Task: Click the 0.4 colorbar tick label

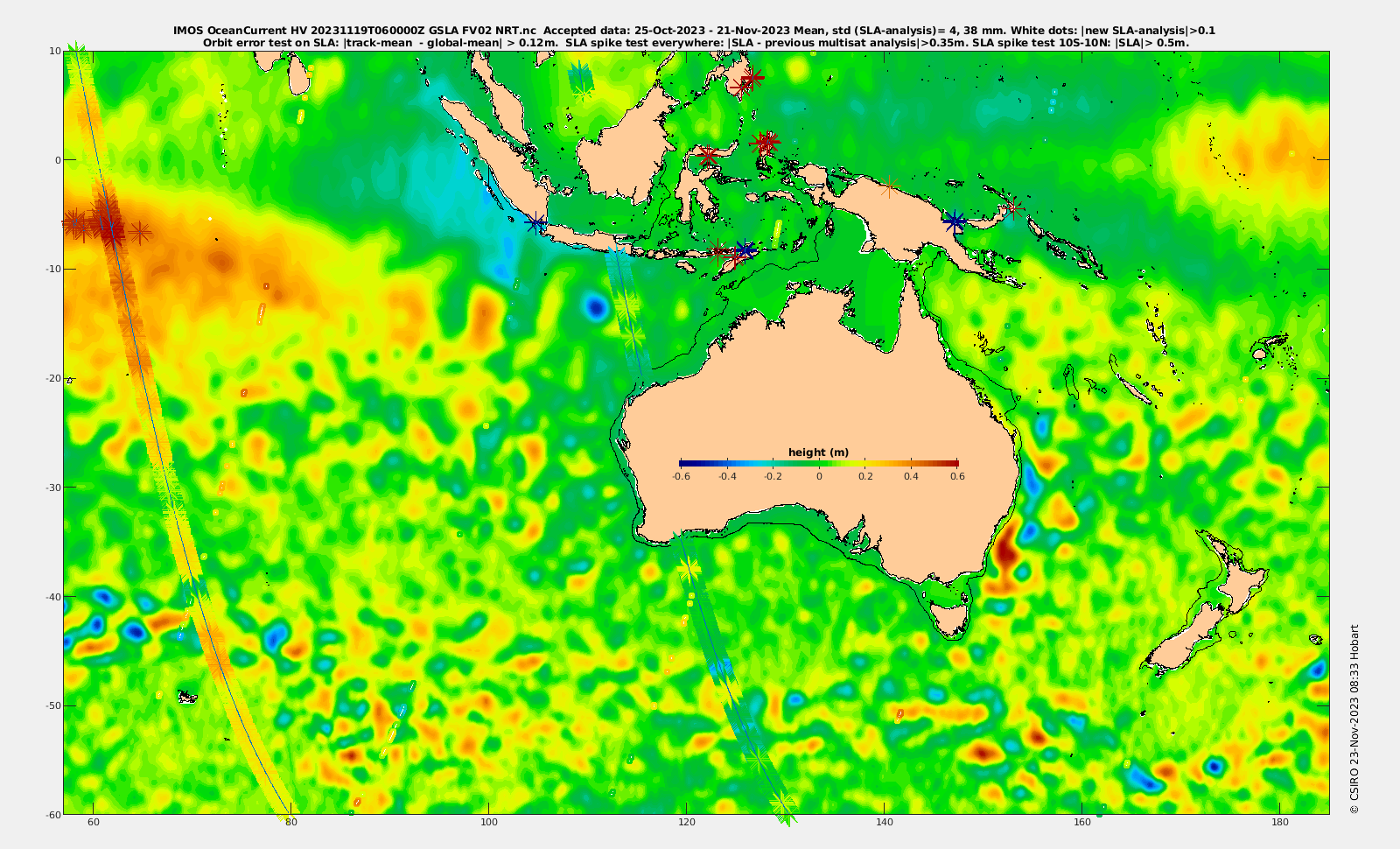Action: (x=911, y=477)
